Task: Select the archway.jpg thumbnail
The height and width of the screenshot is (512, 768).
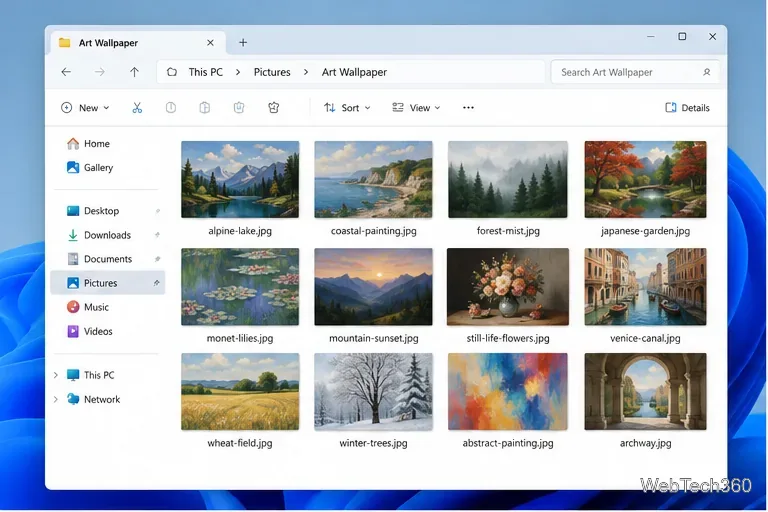Action: 645,391
